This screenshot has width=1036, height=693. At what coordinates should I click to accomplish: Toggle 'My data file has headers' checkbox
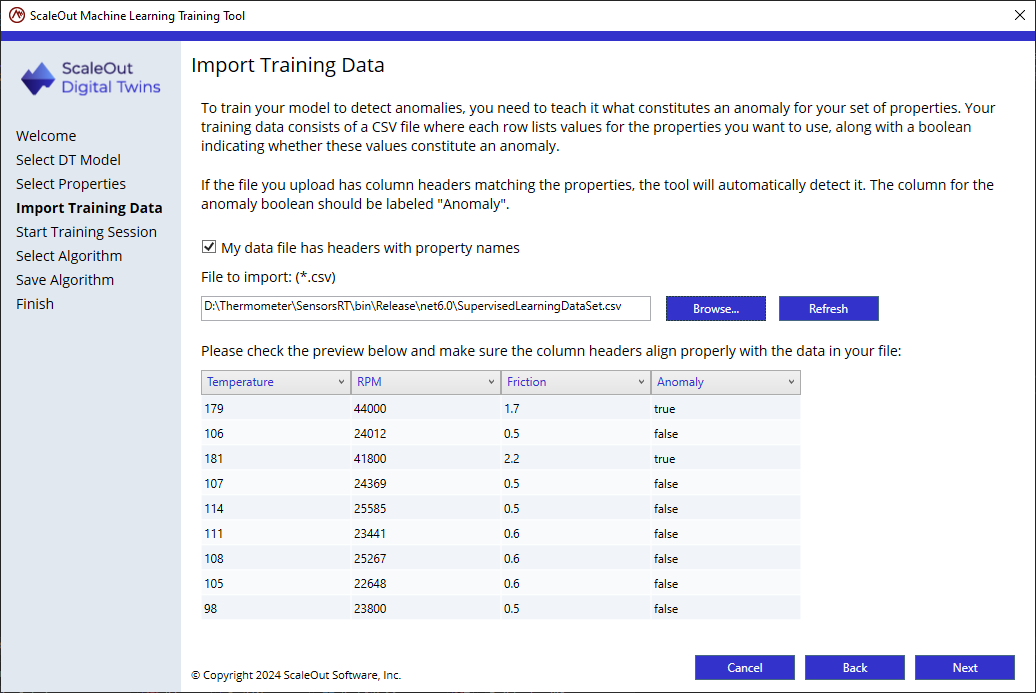coord(209,247)
